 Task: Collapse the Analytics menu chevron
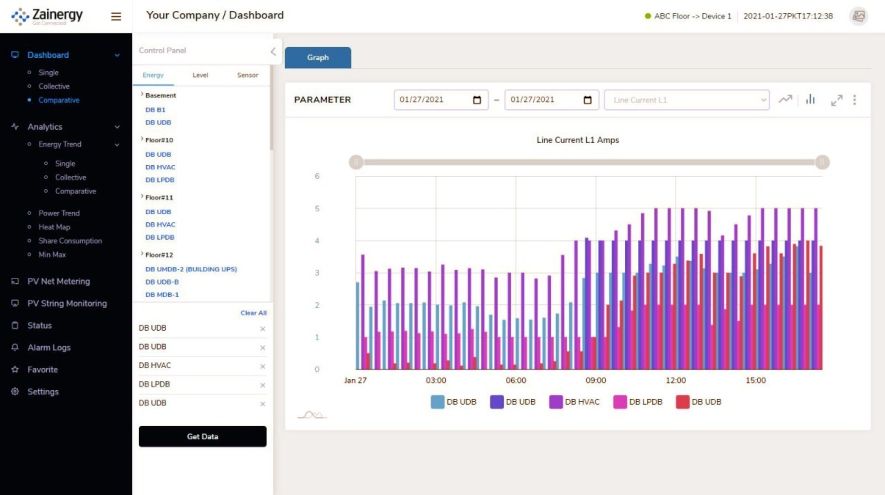point(117,127)
